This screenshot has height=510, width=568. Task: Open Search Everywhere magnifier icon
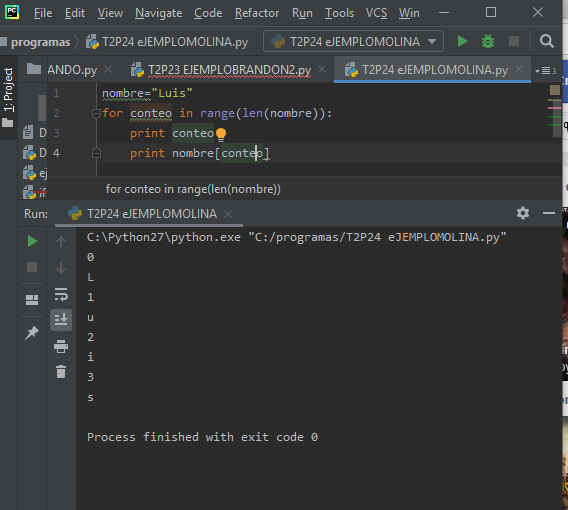tap(547, 41)
